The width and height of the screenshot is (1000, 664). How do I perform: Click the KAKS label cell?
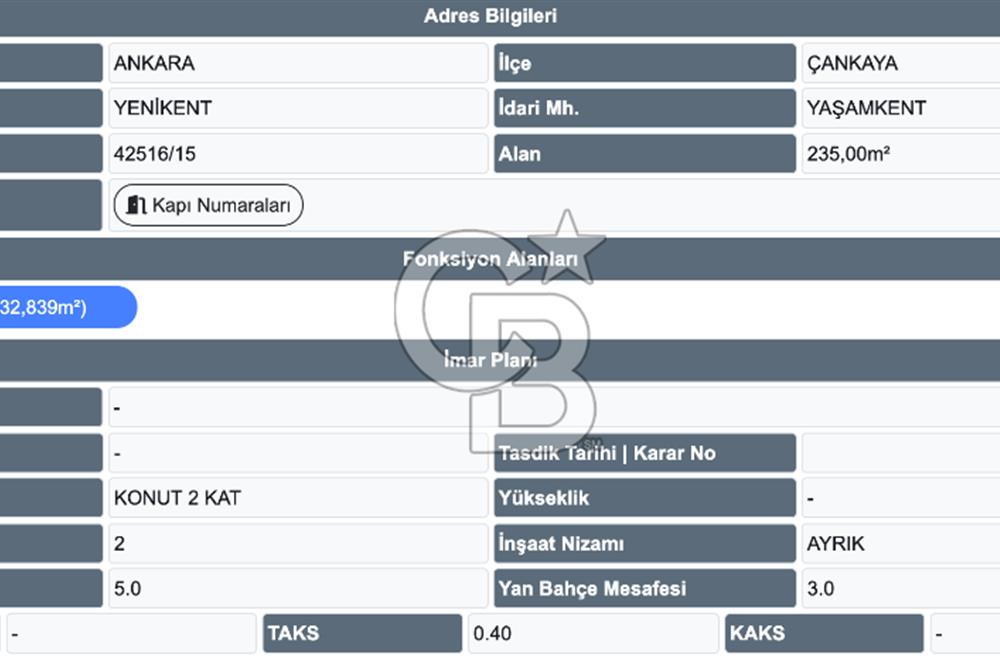[824, 633]
